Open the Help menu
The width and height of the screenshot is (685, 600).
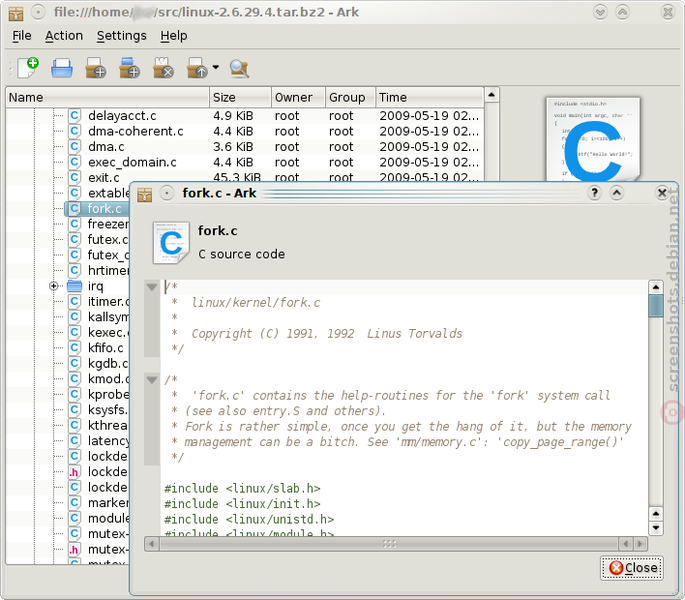(173, 36)
